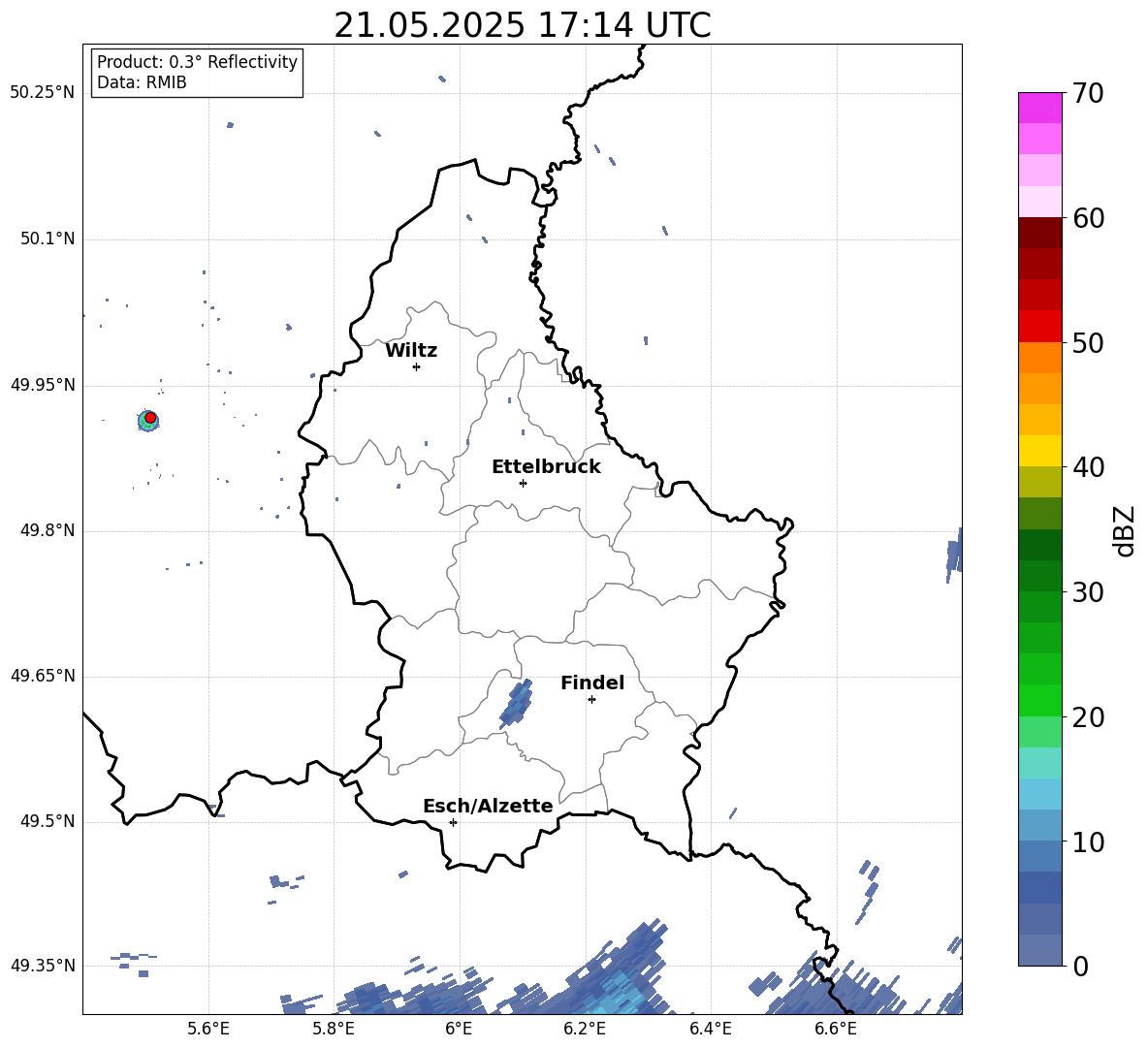Screen dimensions: 1148x1048
Task: Click the colorbar tick label 30
Action: point(1089,592)
